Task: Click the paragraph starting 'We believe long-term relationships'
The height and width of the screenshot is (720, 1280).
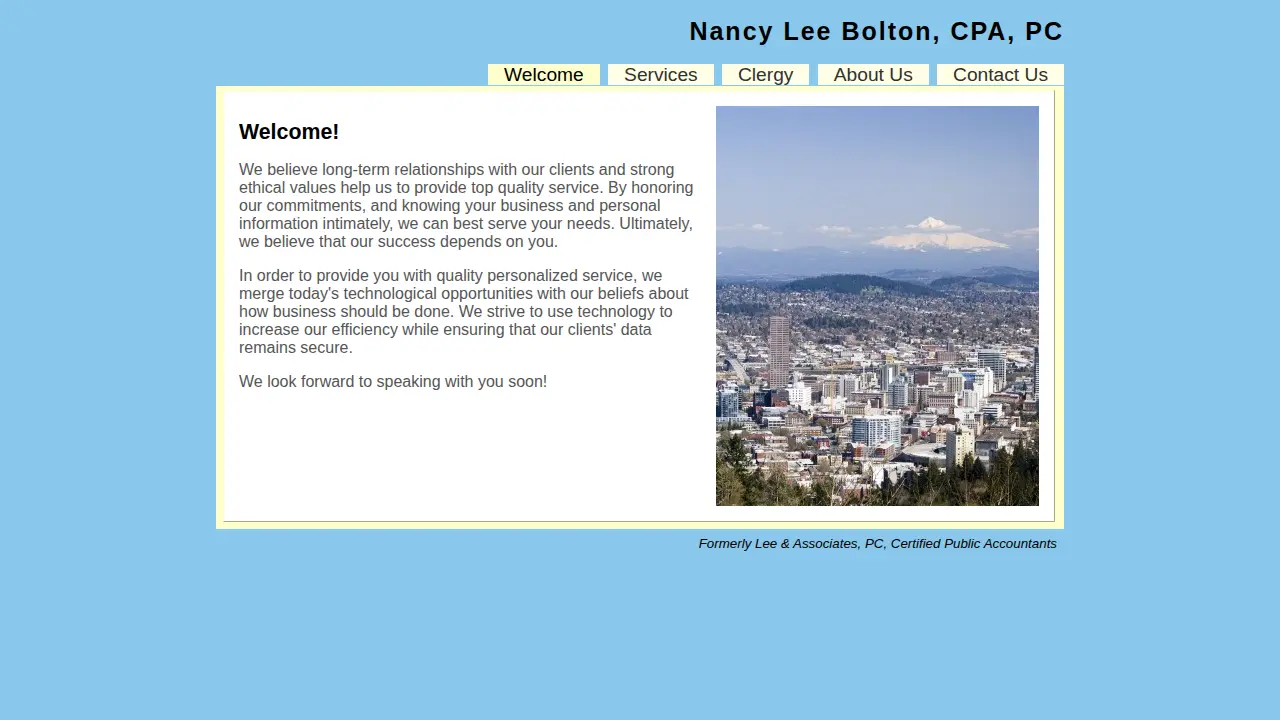Action: (467, 206)
